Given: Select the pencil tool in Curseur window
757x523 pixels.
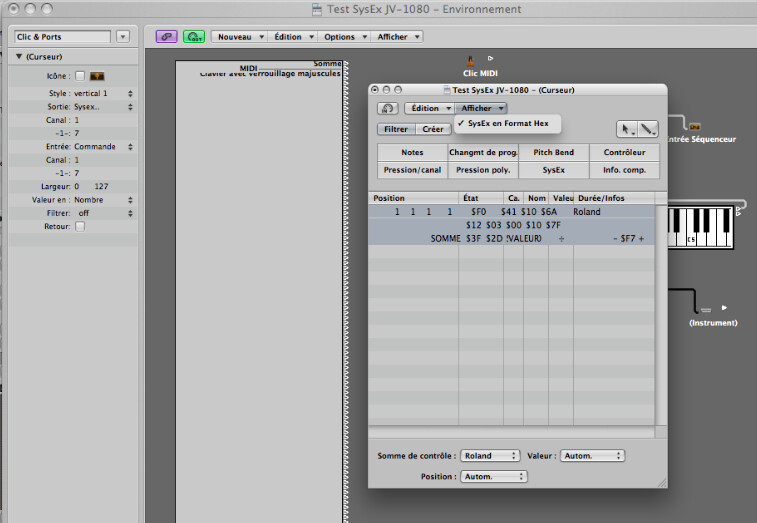Looking at the screenshot, I should pyautogui.click(x=647, y=129).
